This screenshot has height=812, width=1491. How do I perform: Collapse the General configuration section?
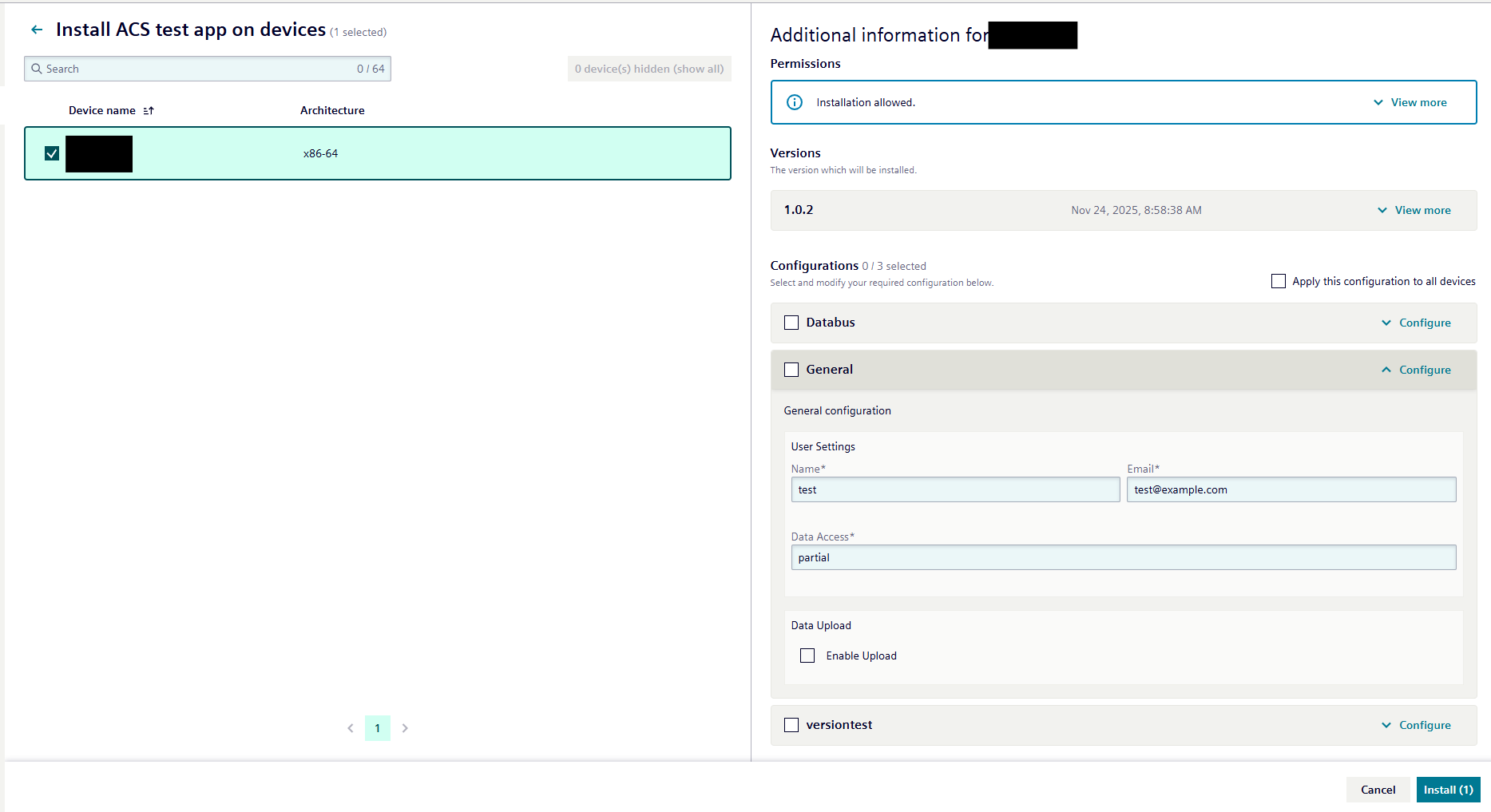[x=1416, y=370]
